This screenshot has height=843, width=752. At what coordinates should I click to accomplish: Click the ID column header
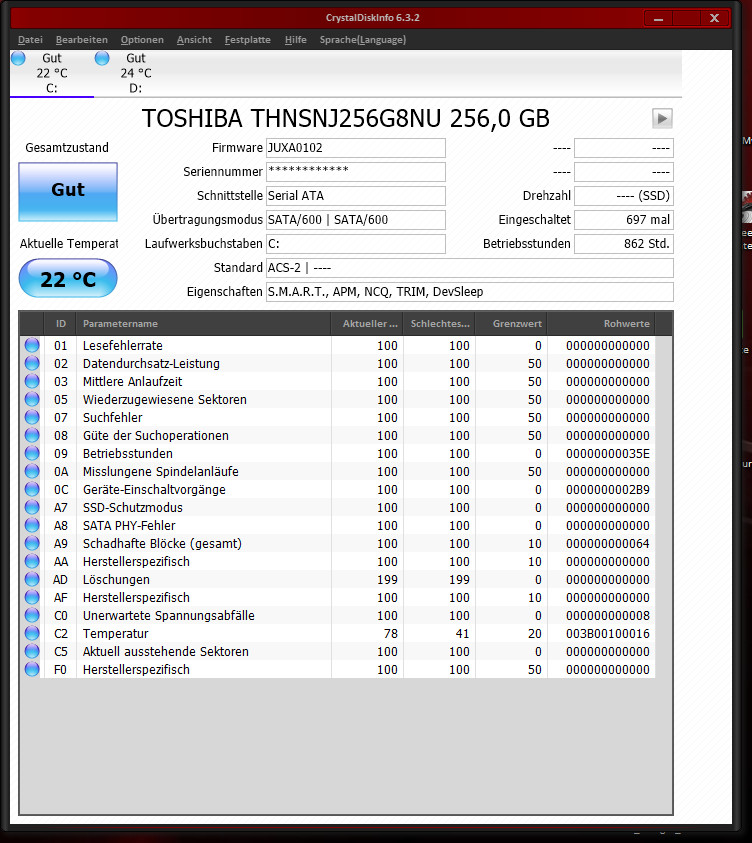[60, 324]
